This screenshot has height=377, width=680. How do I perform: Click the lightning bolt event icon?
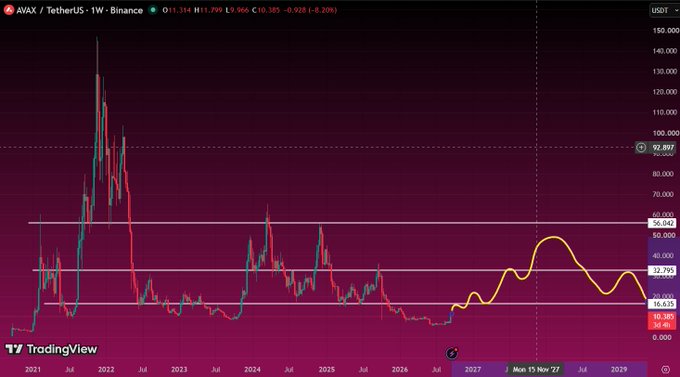452,353
